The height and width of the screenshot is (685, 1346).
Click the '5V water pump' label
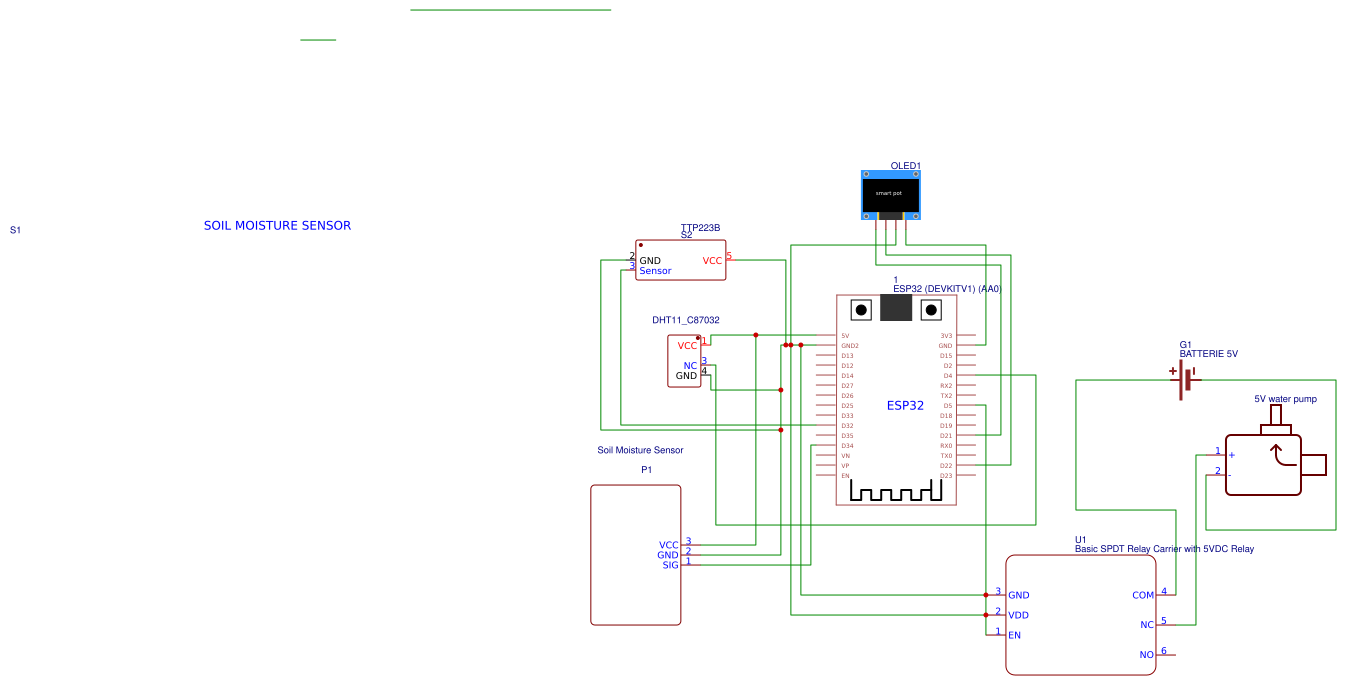1286,399
